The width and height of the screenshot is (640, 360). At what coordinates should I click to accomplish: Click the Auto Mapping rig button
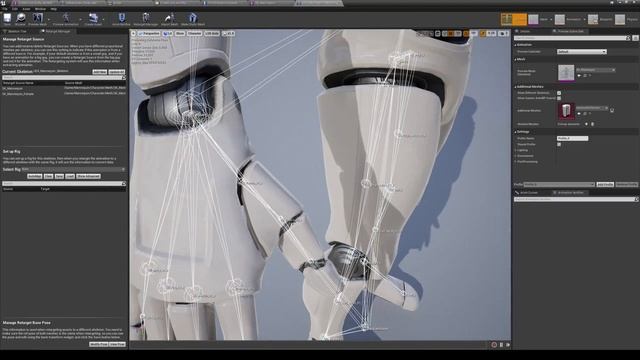tap(34, 176)
